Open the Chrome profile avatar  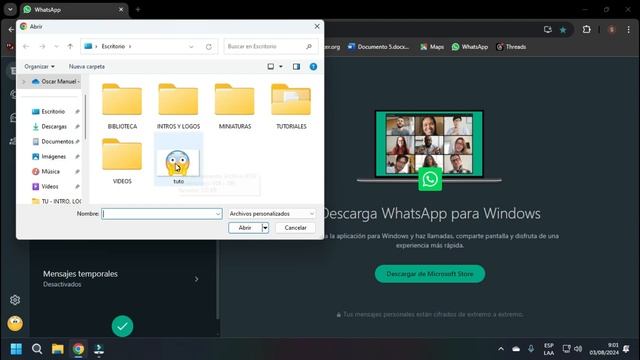611,29
